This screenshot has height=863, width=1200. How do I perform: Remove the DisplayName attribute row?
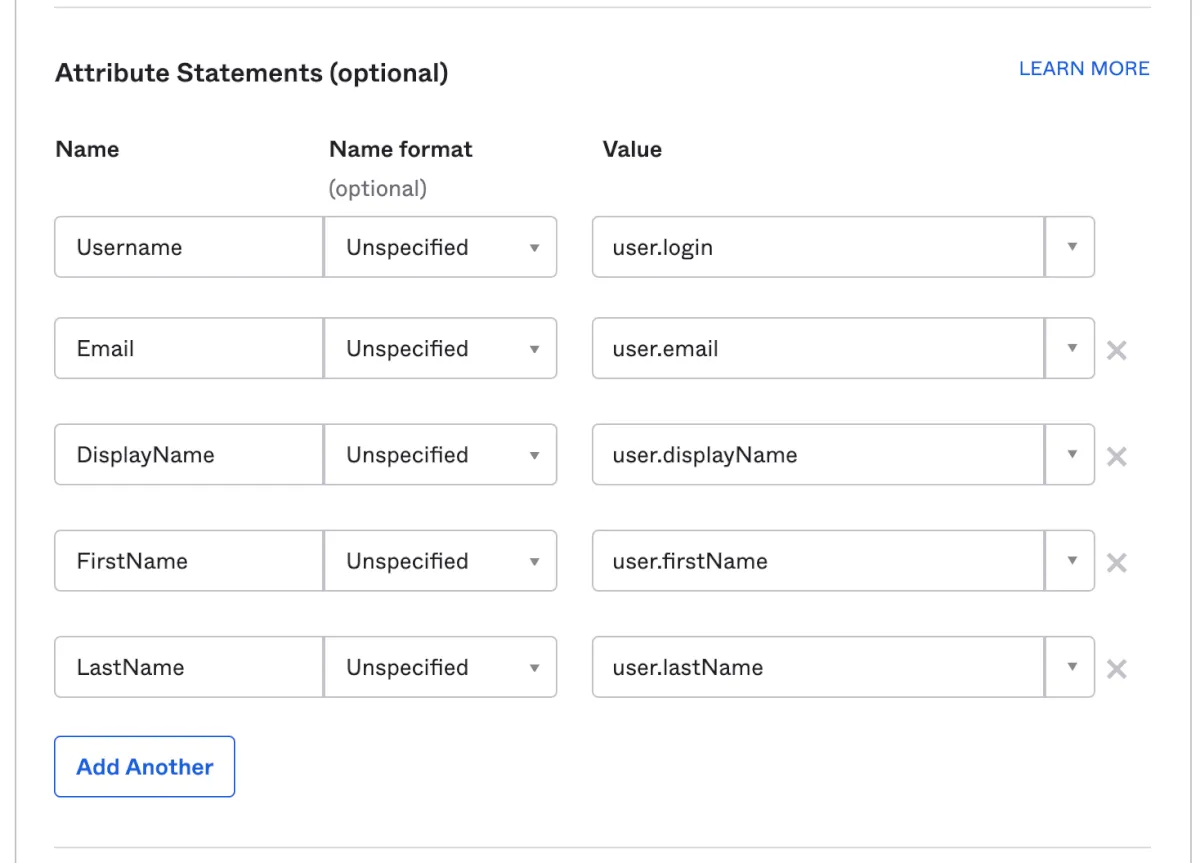coord(1117,456)
